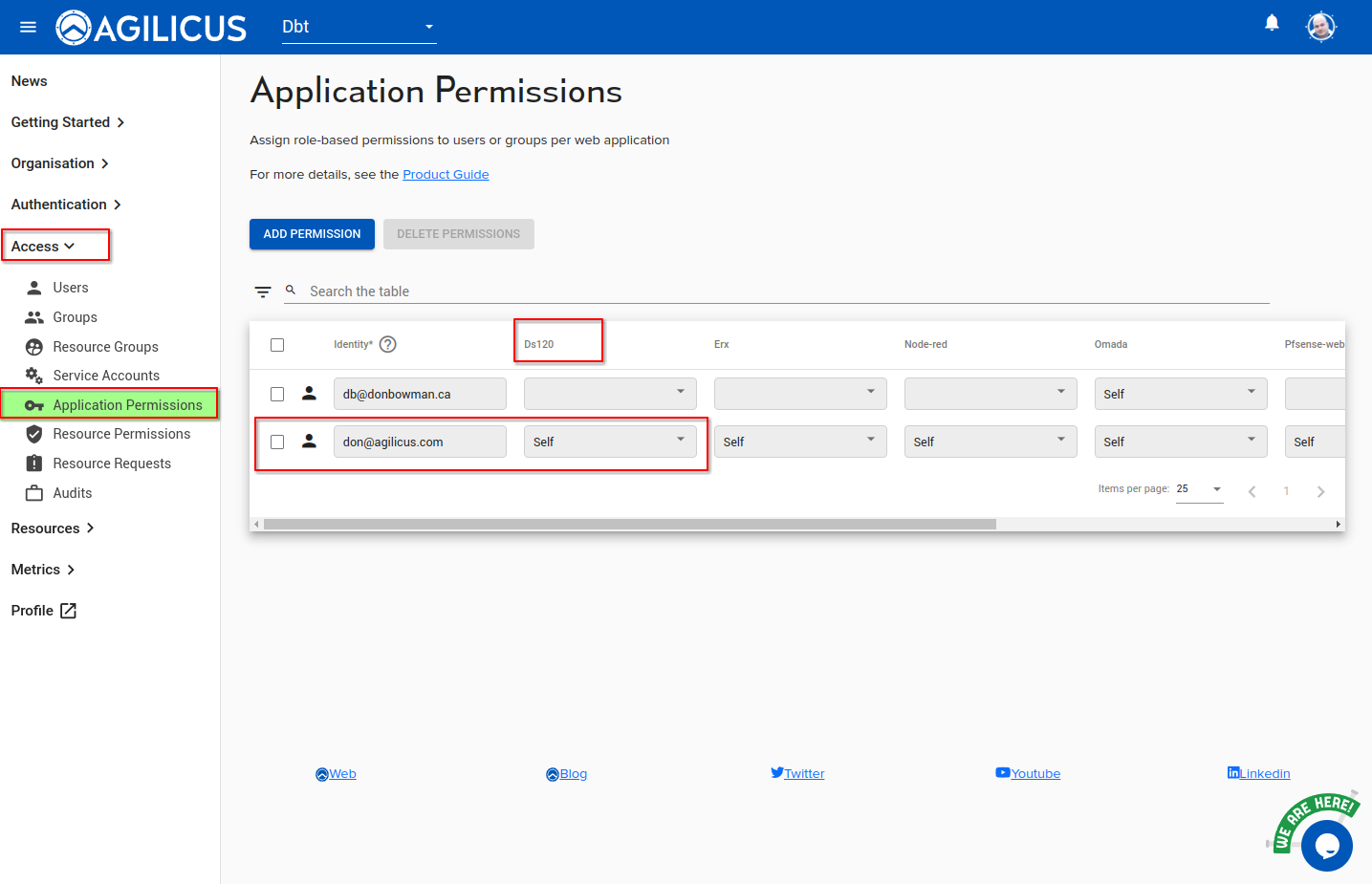The height and width of the screenshot is (884, 1372).
Task: Click the ADD PERMISSION button
Action: pos(312,234)
